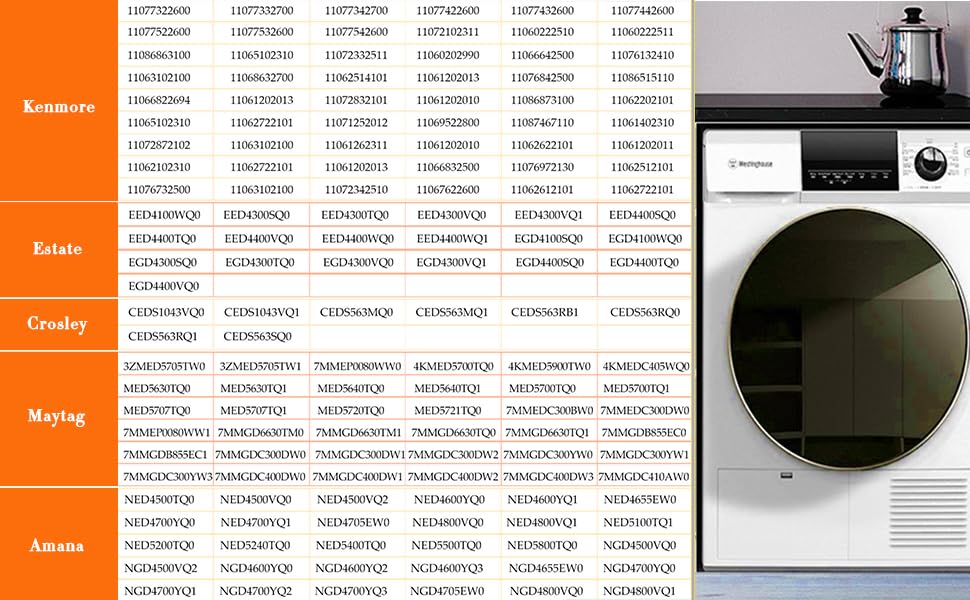Click the Kenmore brand label
This screenshot has height=600, width=970.
coord(59,107)
